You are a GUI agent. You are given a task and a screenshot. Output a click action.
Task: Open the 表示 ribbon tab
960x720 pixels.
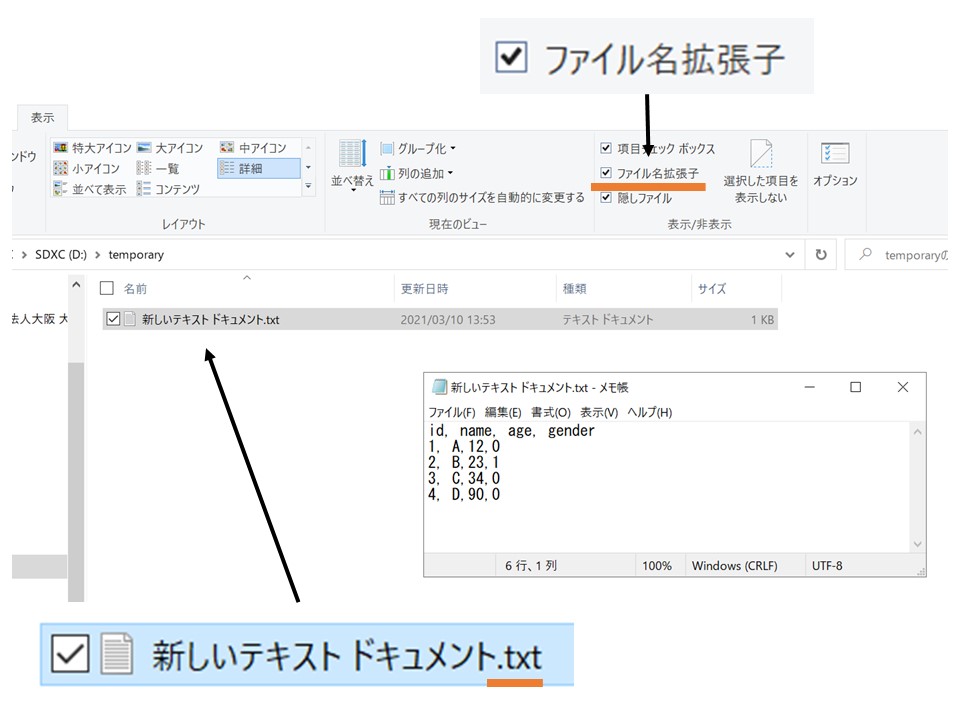tap(42, 117)
